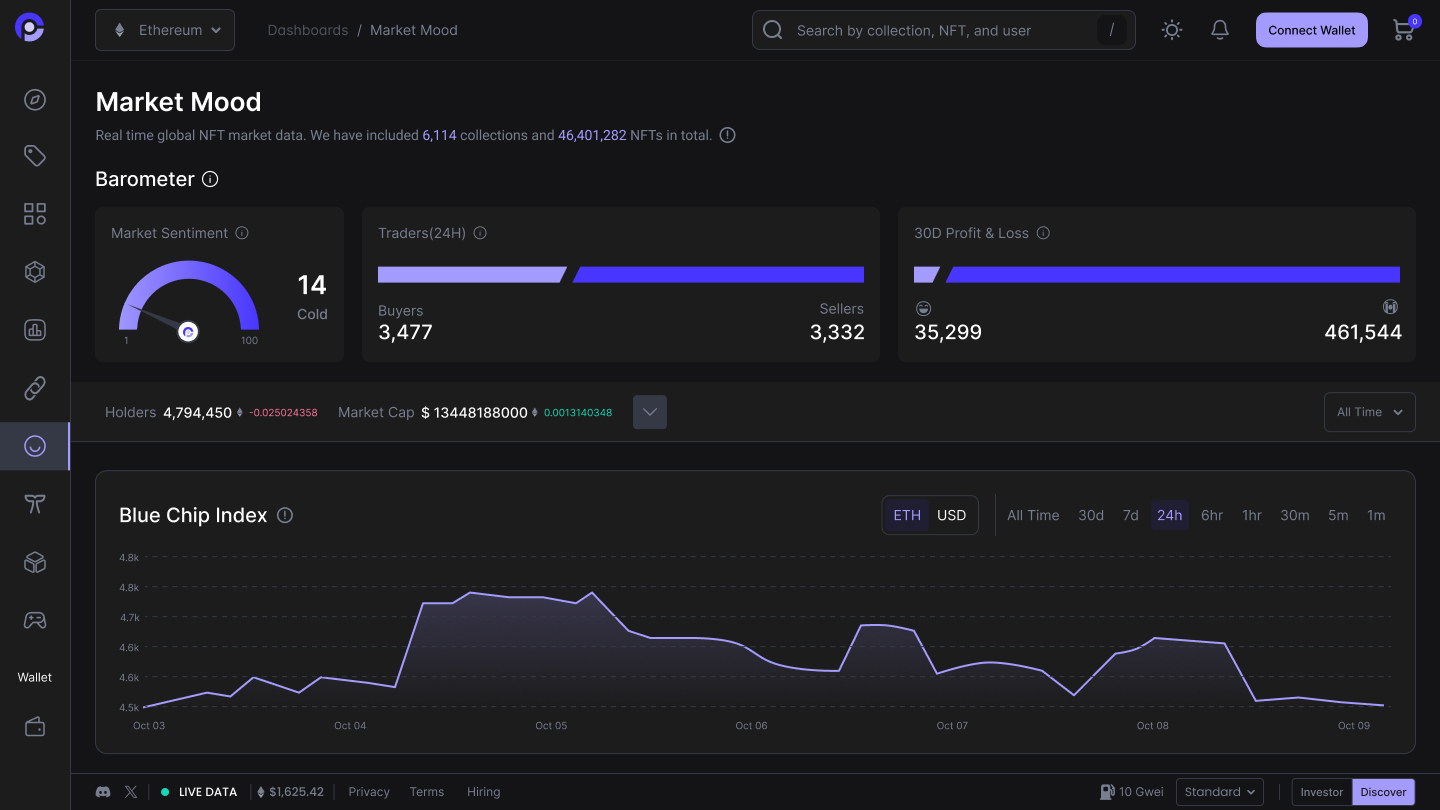Open the X (Twitter) icon in footer

click(131, 792)
